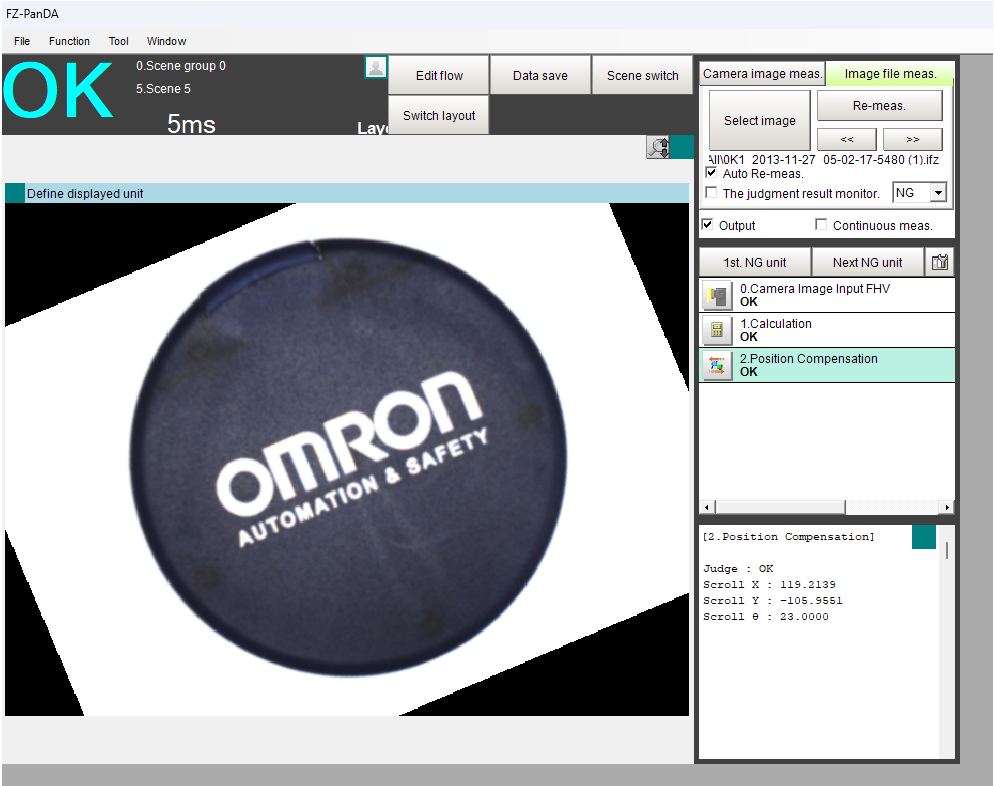Click flow list scroll right arrow

coord(947,507)
